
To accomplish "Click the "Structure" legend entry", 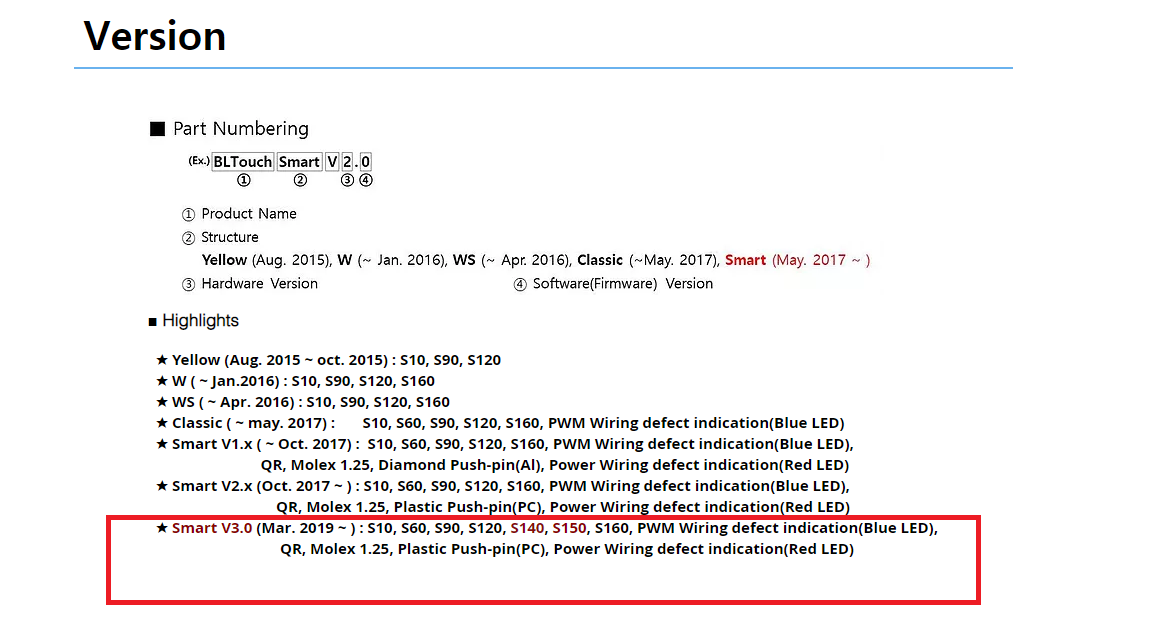I will [x=230, y=237].
